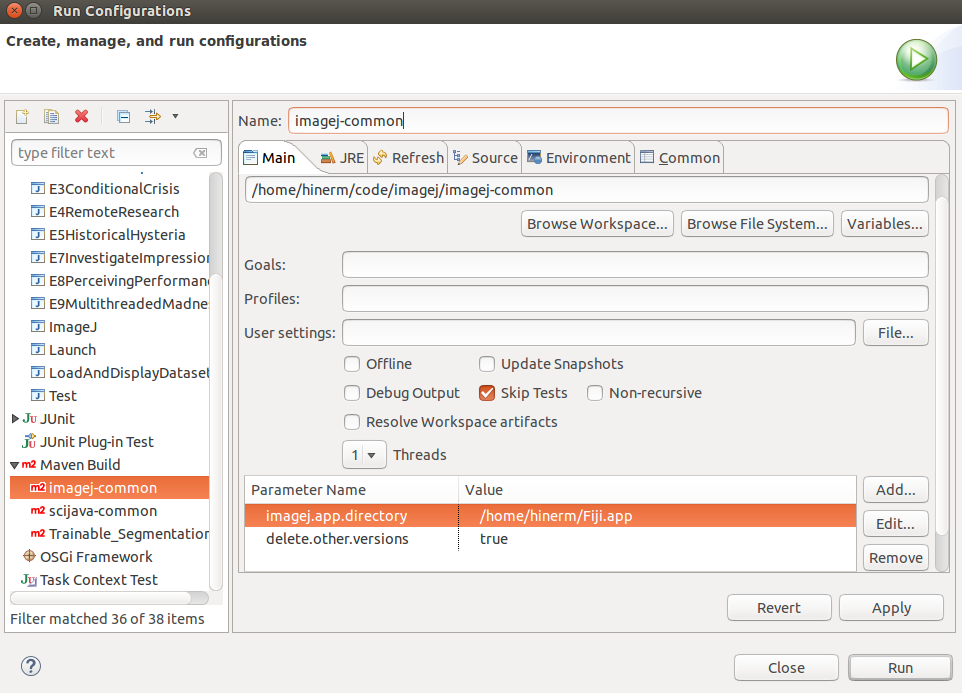Select the E3ConditionalCrisis Java application icon

(38, 188)
